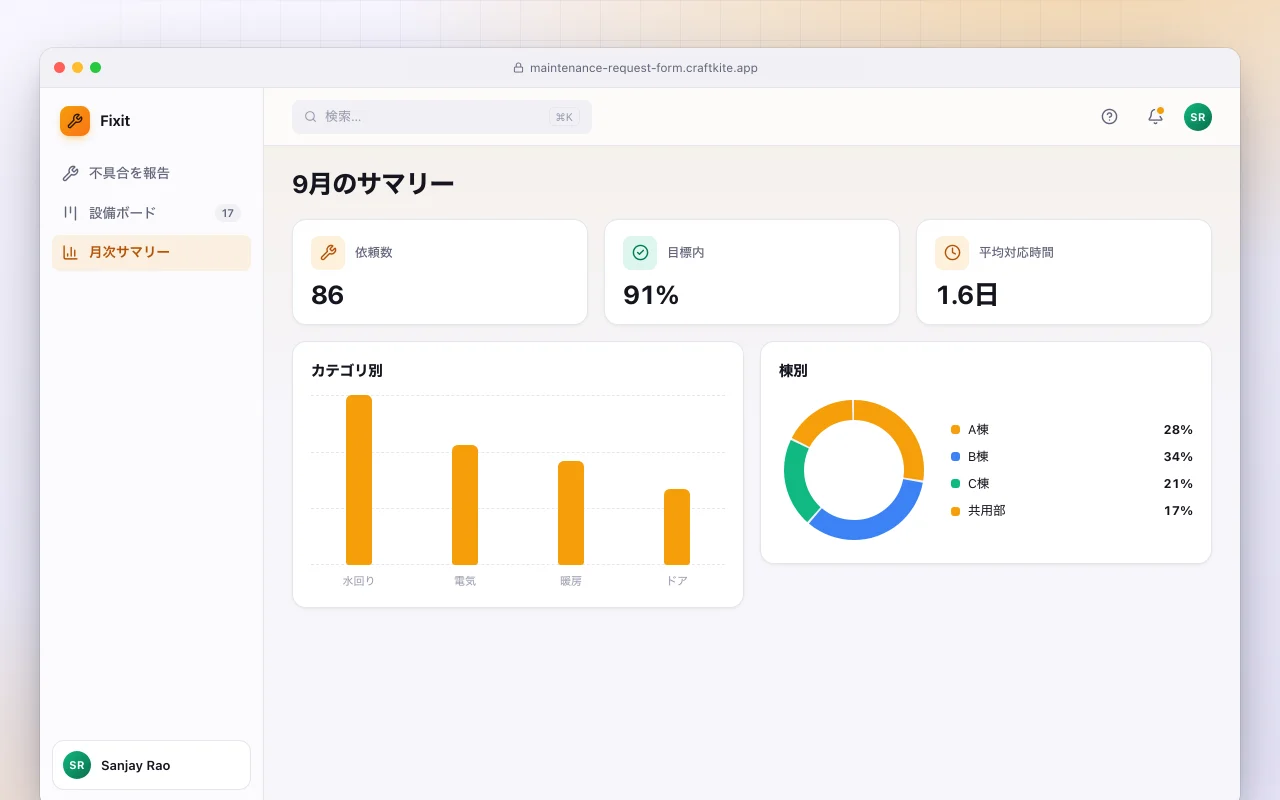
Task: Click the green window maximize button
Action: point(96,68)
